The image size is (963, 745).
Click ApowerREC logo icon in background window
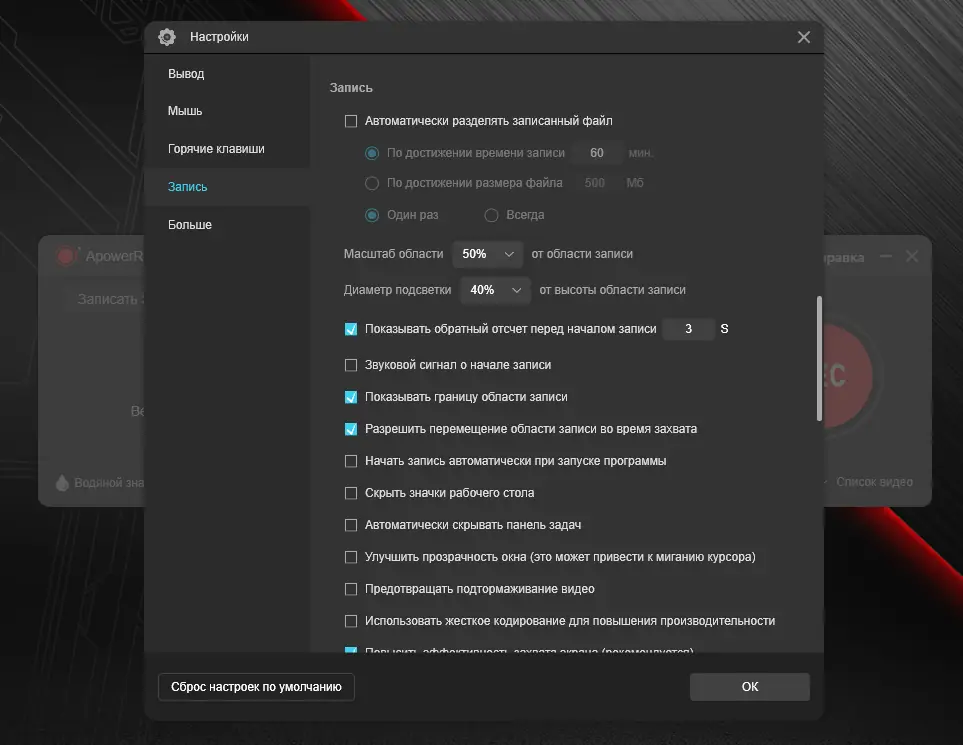pos(67,256)
